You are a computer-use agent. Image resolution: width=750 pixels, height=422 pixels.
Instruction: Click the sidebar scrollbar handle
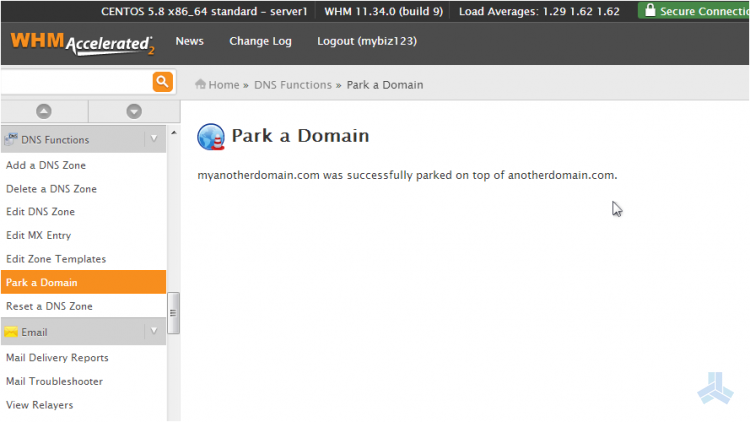(x=173, y=313)
